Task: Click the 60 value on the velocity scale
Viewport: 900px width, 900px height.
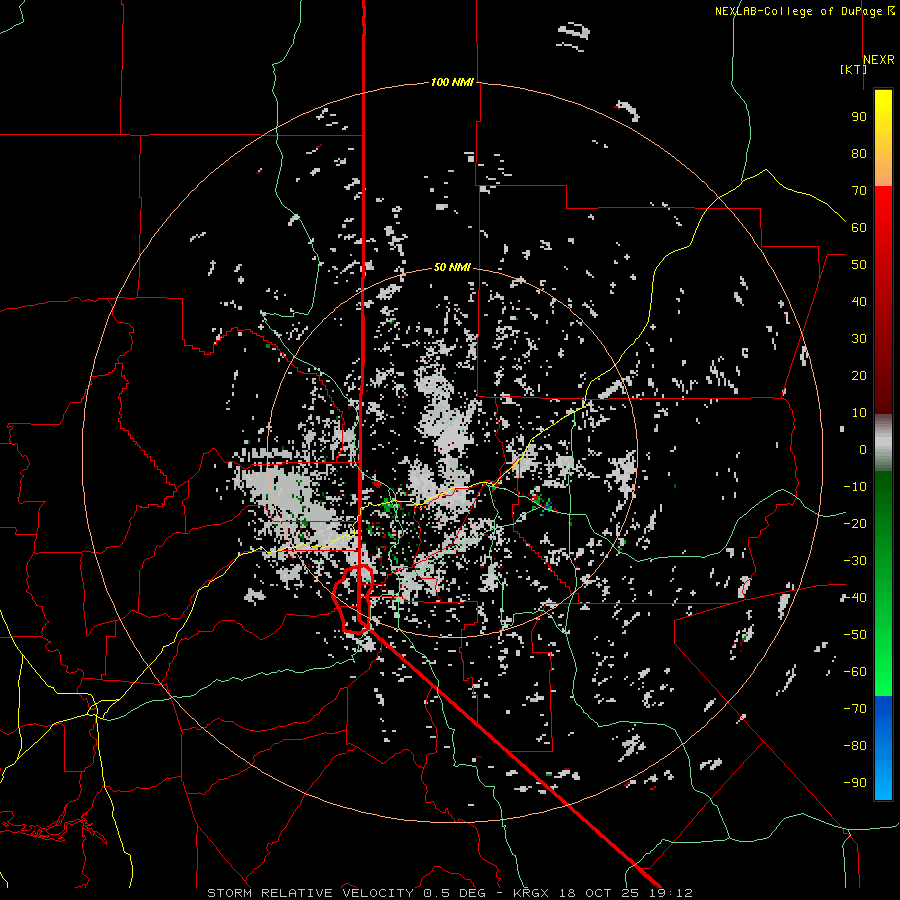Action: pos(859,228)
